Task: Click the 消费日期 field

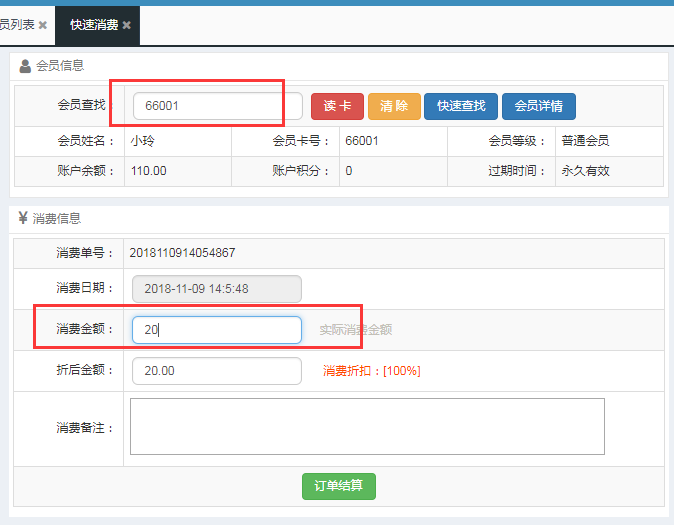Action: click(x=217, y=289)
